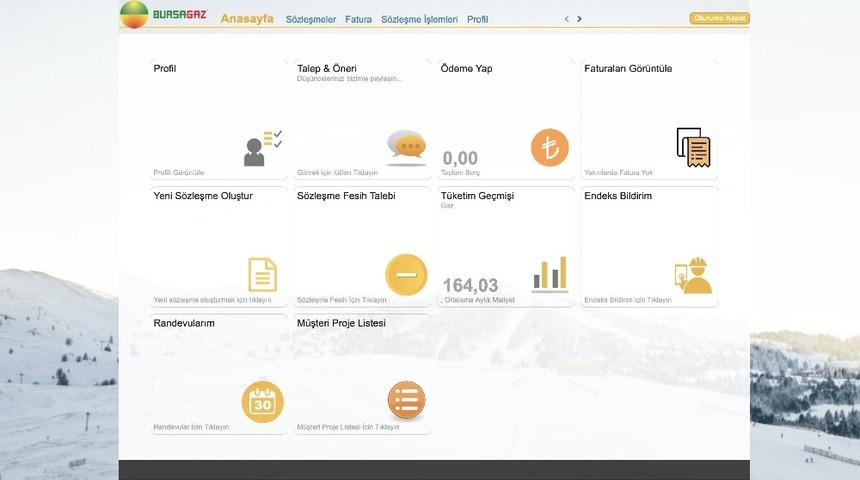Open the calendar appointments icon

pos(263,402)
